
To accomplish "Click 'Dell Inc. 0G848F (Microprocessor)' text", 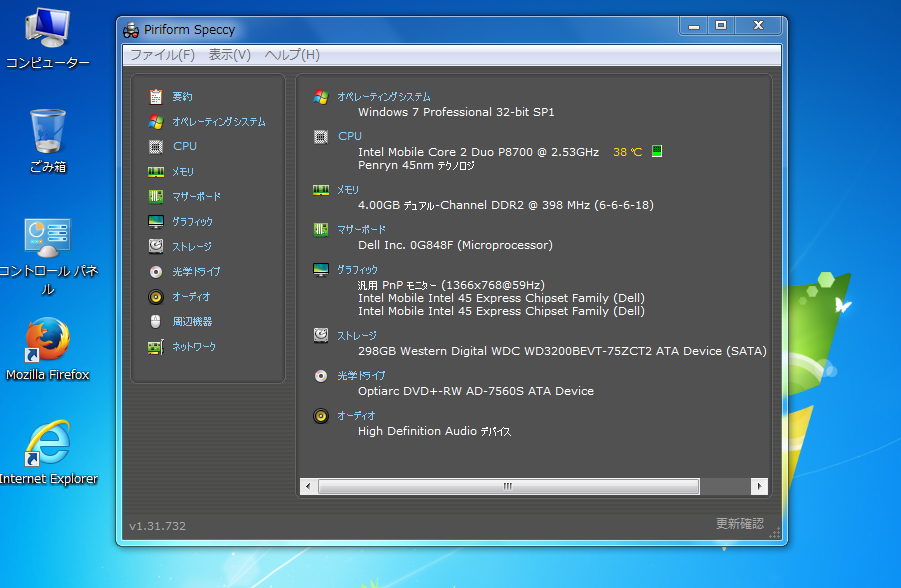I will tap(455, 245).
